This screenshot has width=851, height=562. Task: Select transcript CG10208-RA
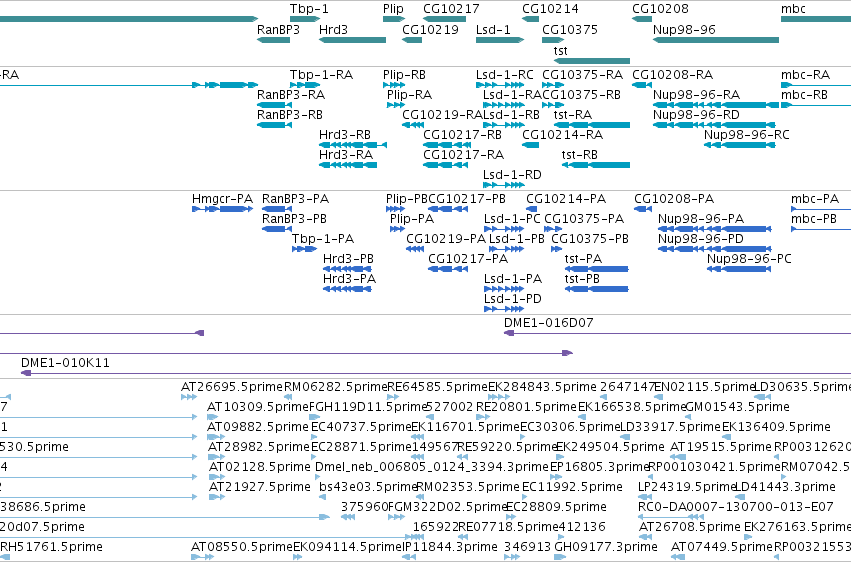click(x=642, y=85)
